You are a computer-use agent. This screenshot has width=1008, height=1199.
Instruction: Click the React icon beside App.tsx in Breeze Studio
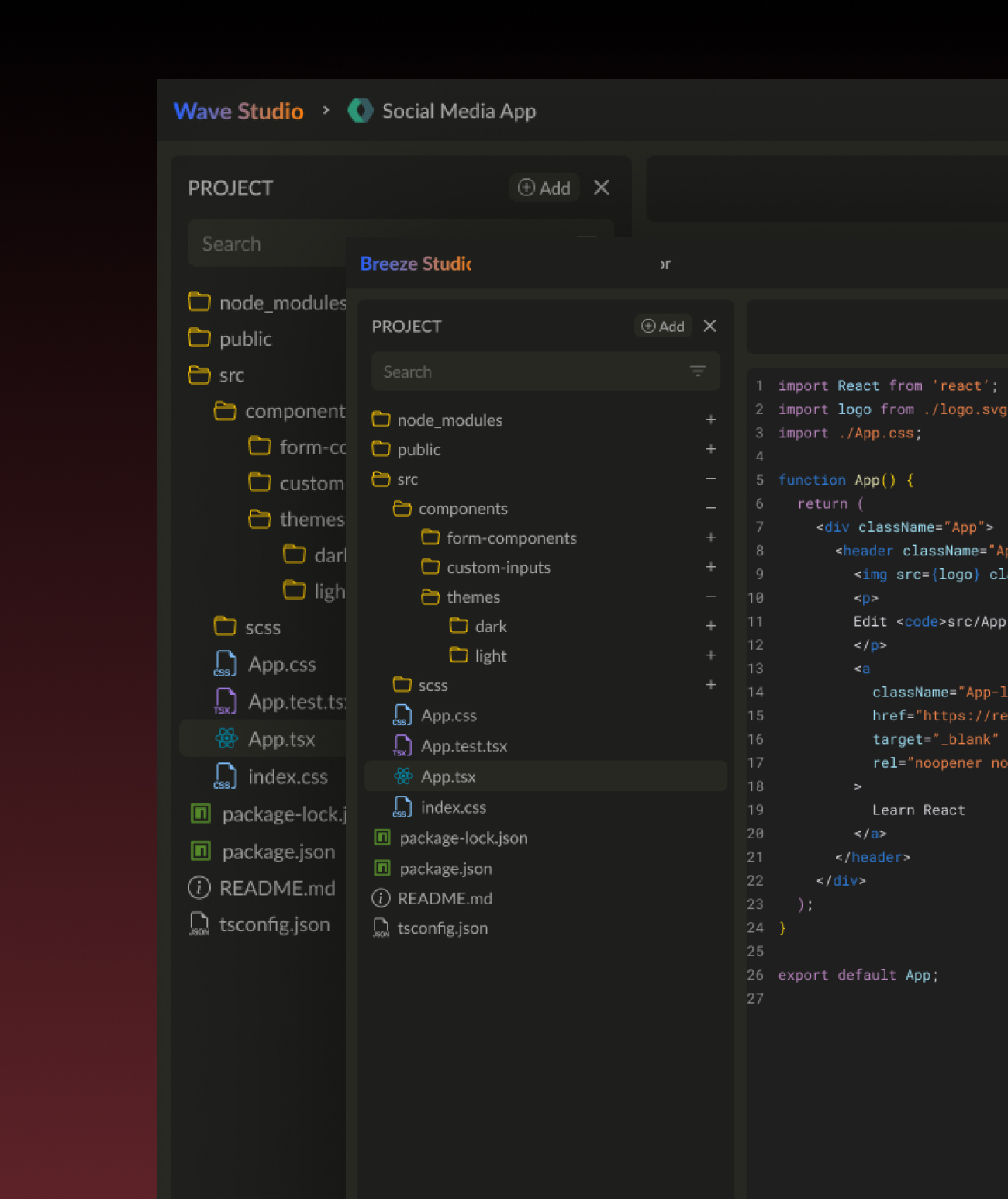403,776
